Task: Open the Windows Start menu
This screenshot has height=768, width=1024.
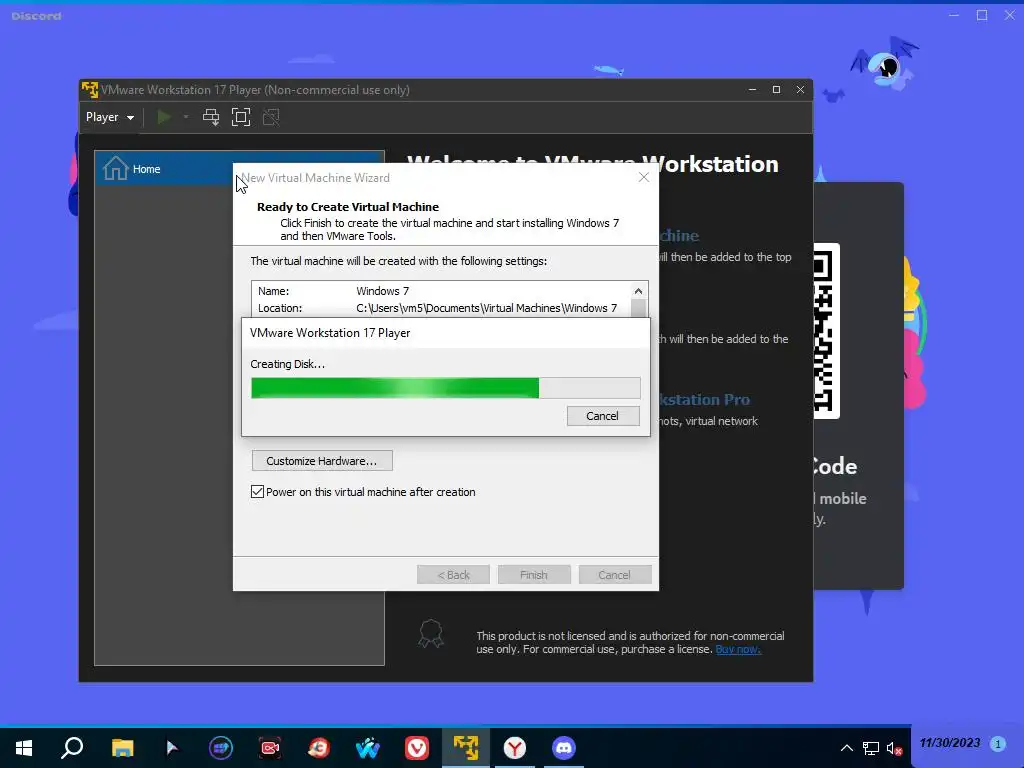Action: [x=24, y=747]
